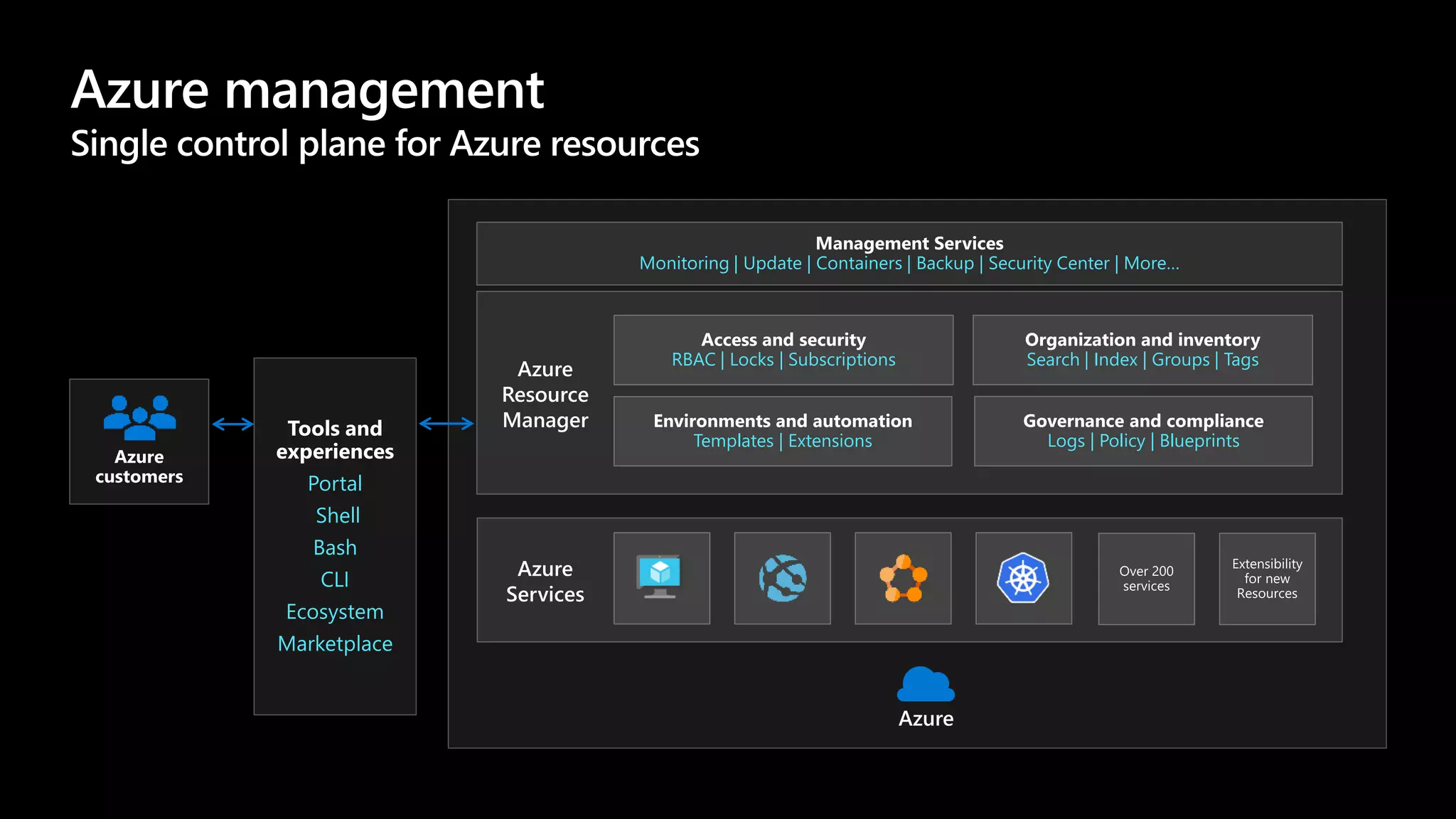Click Tags in Organization and inventory
This screenshot has height=819, width=1456.
pyautogui.click(x=1241, y=360)
